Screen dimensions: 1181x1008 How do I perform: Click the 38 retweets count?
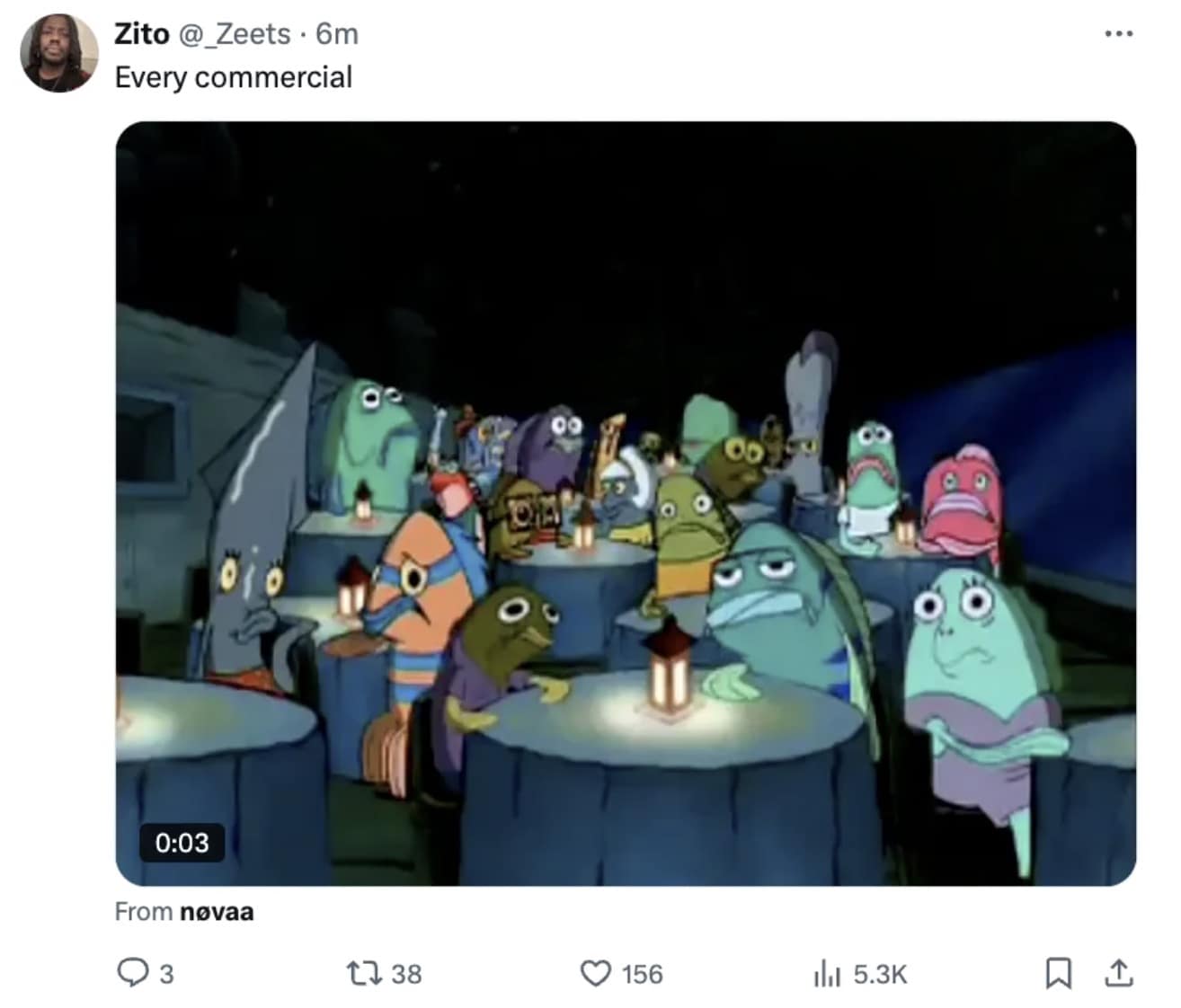[x=407, y=974]
